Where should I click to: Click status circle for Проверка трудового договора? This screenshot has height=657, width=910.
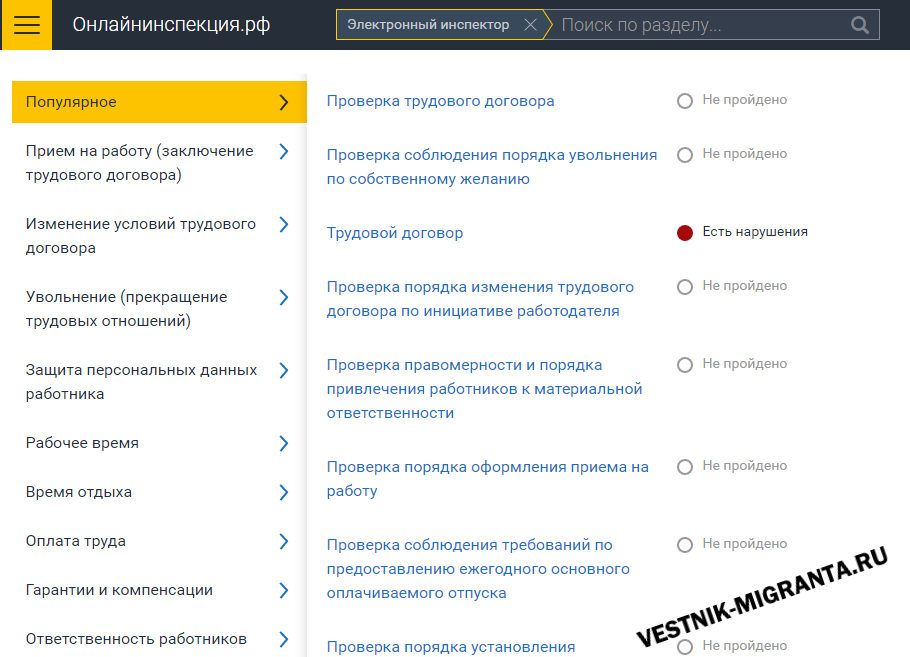[x=685, y=101]
